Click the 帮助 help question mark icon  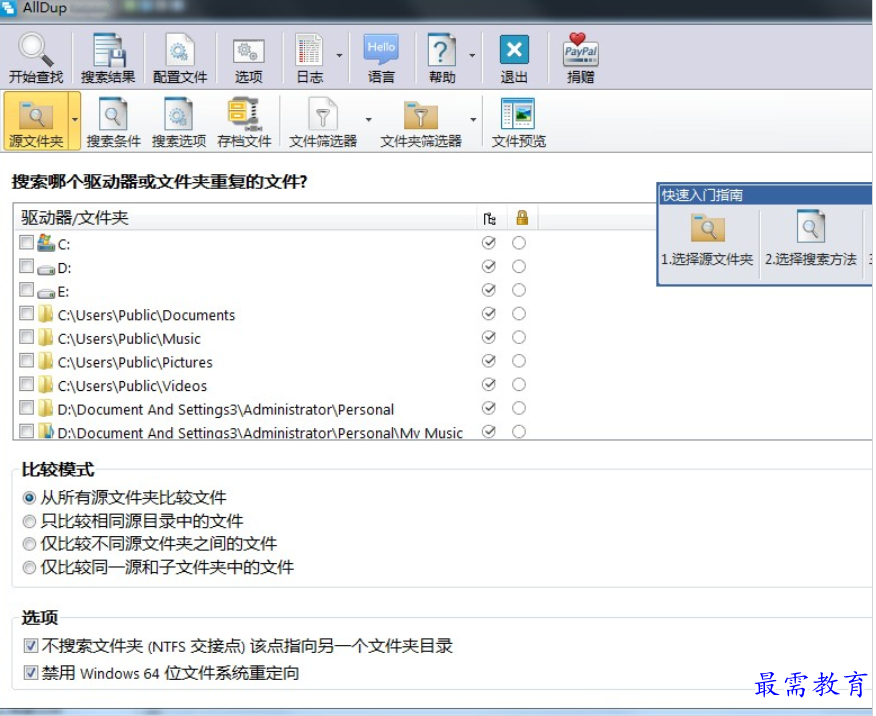pos(442,58)
